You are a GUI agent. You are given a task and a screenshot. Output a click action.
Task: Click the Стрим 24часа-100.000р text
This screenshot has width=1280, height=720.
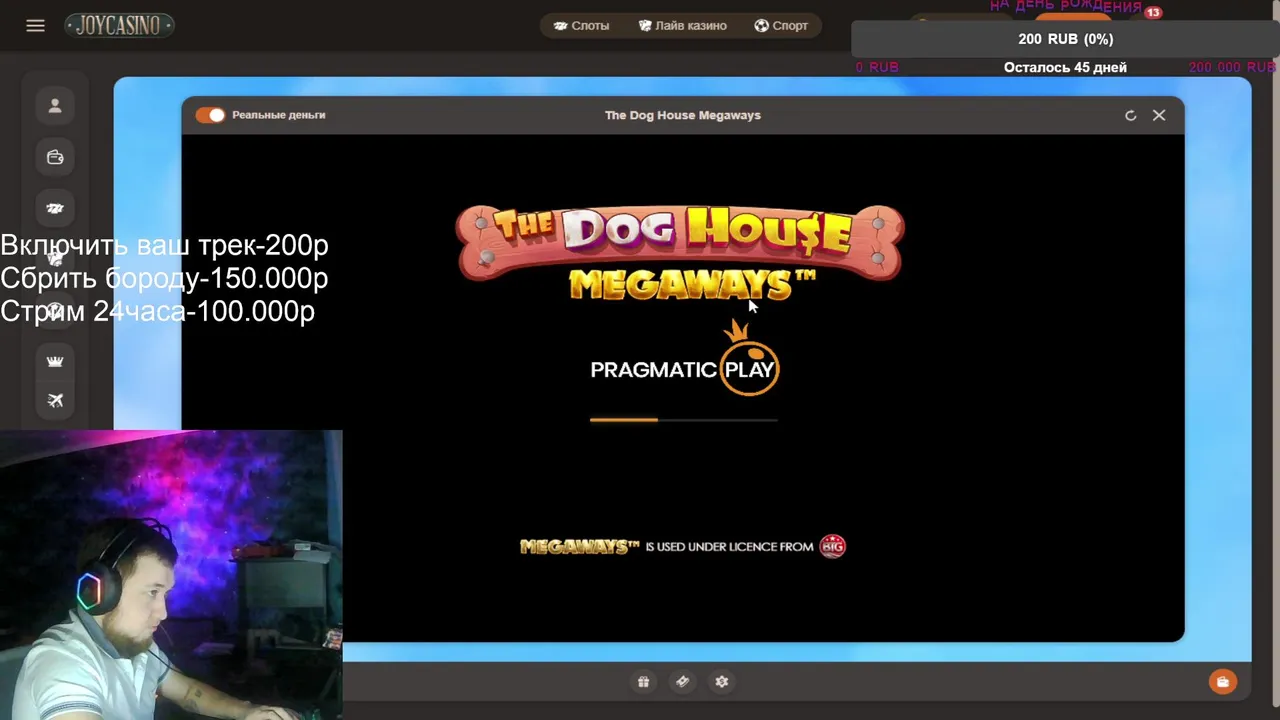pos(157,311)
